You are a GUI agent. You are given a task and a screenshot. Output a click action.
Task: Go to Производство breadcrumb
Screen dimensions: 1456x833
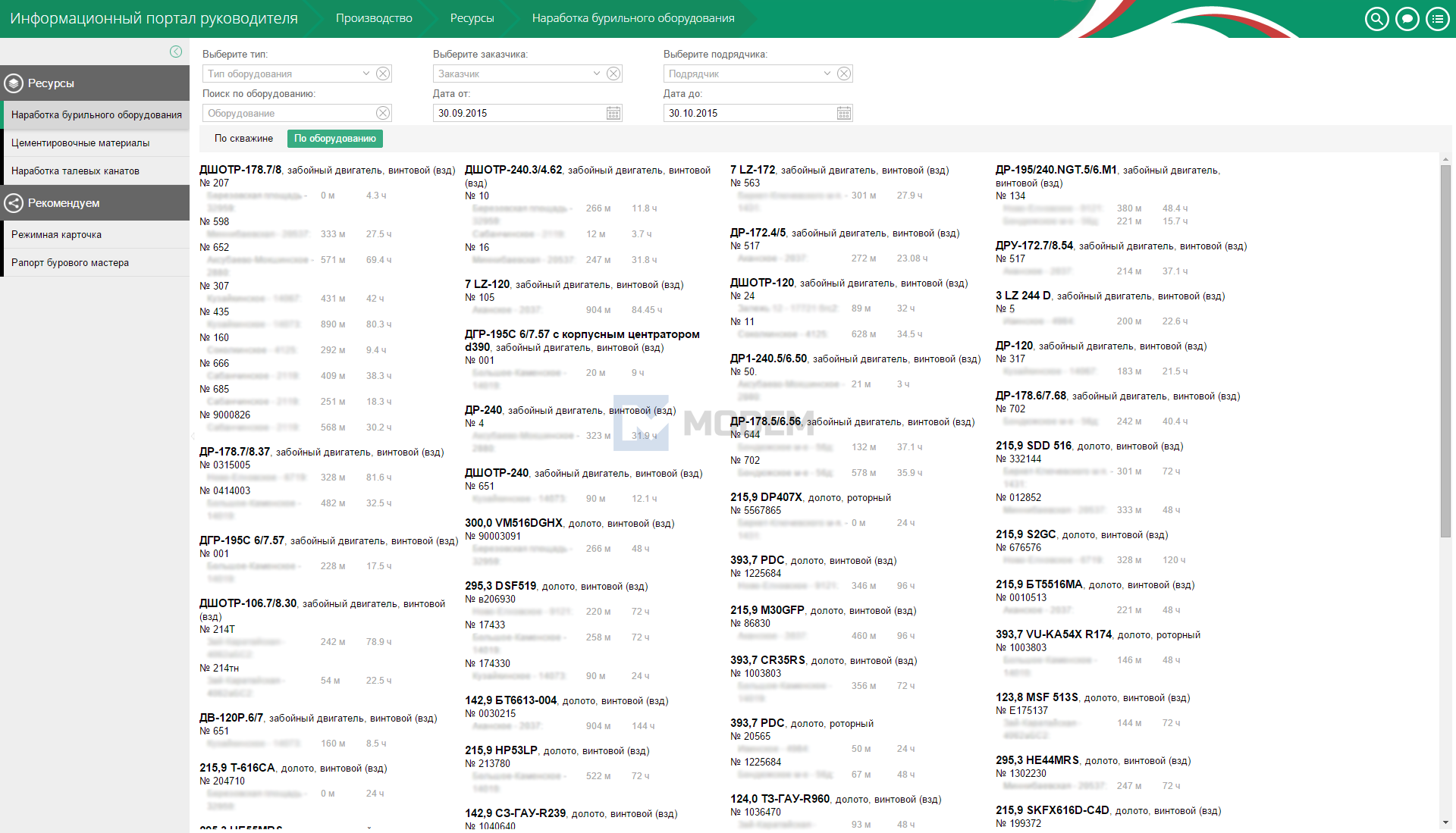point(374,18)
